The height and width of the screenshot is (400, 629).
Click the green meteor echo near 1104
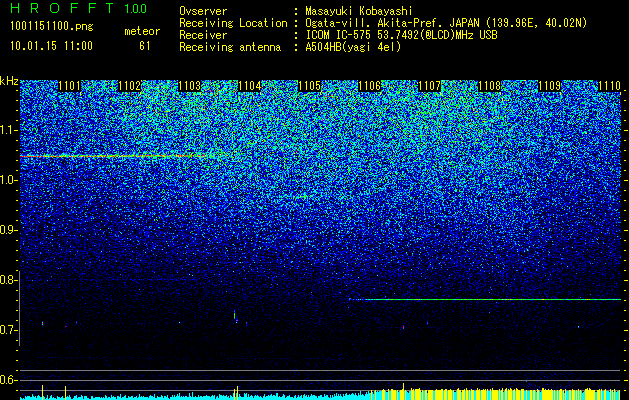(235, 315)
